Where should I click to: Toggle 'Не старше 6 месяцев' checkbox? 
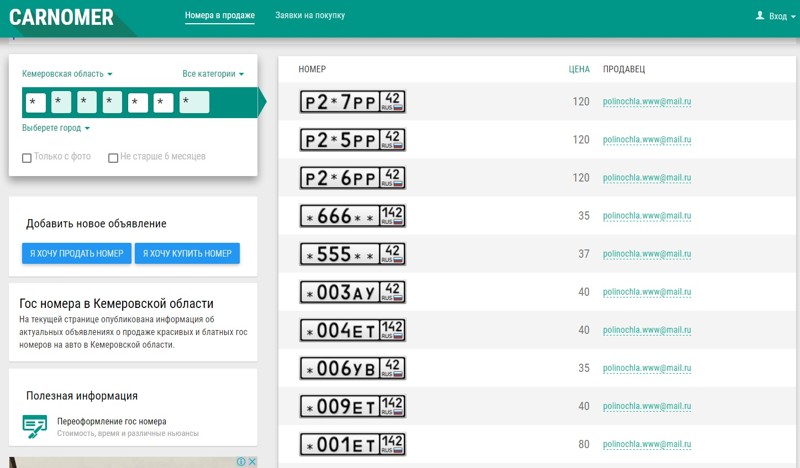click(113, 157)
